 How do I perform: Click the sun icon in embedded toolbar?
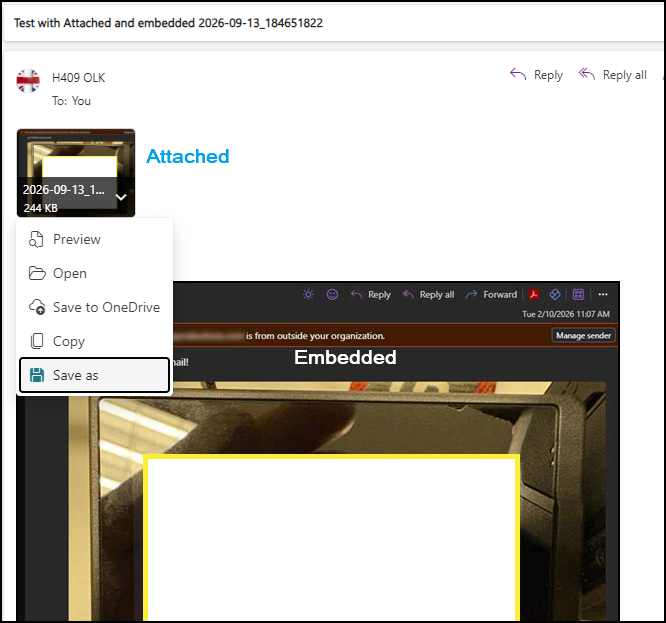pyautogui.click(x=308, y=294)
